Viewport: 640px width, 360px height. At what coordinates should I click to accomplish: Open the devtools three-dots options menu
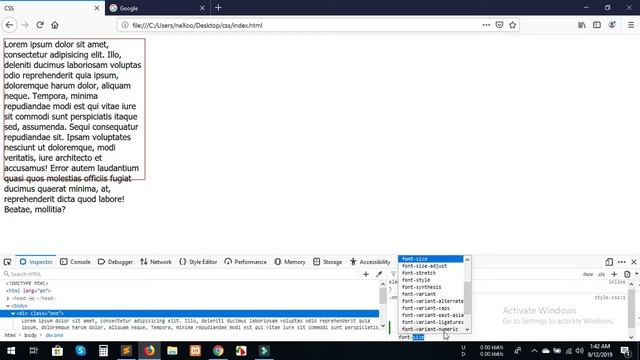622,262
